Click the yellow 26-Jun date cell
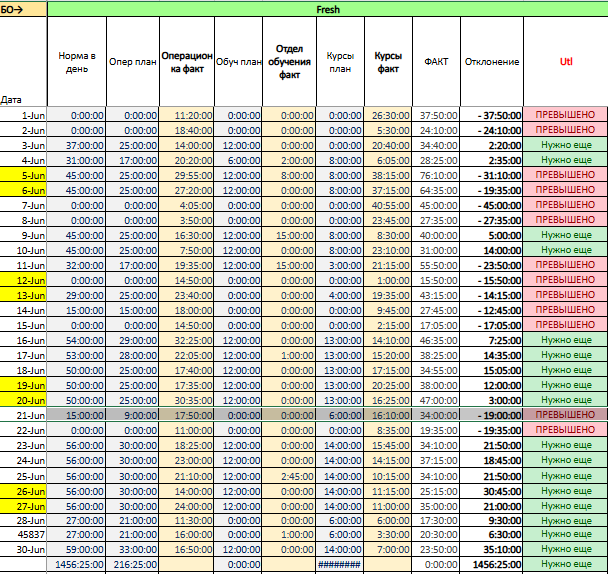 pyautogui.click(x=23, y=491)
